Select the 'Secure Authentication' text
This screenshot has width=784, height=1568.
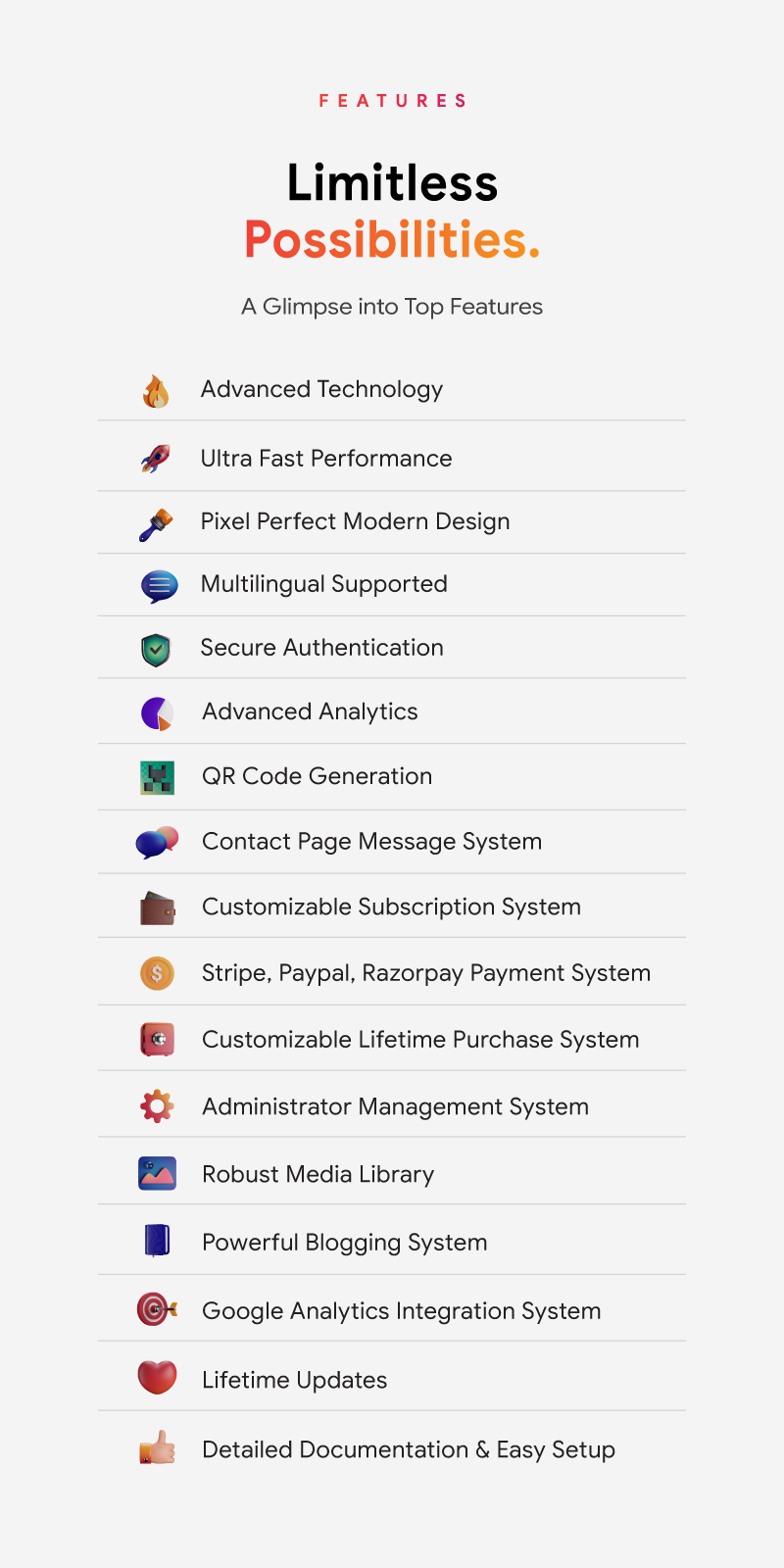click(321, 648)
